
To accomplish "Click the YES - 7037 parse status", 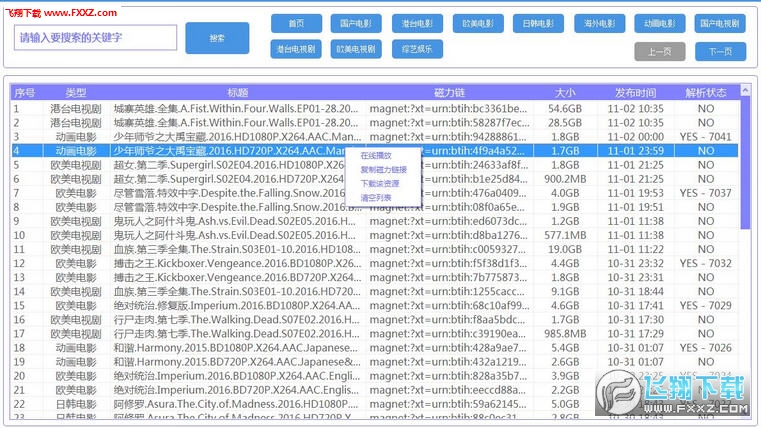I will (x=705, y=193).
